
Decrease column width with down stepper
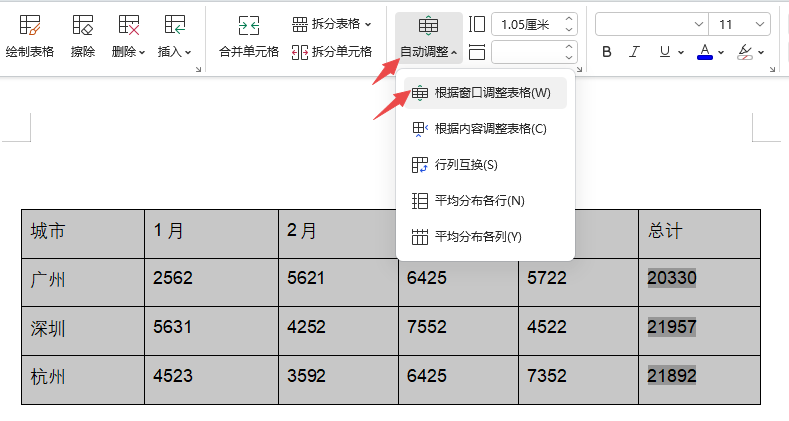(x=569, y=57)
